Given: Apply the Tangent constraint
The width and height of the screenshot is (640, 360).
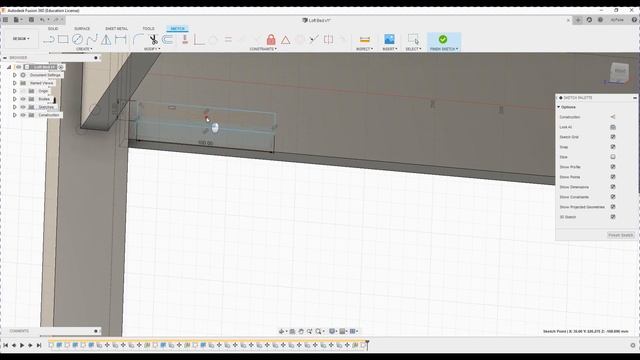Looking at the screenshot, I should coord(213,40).
